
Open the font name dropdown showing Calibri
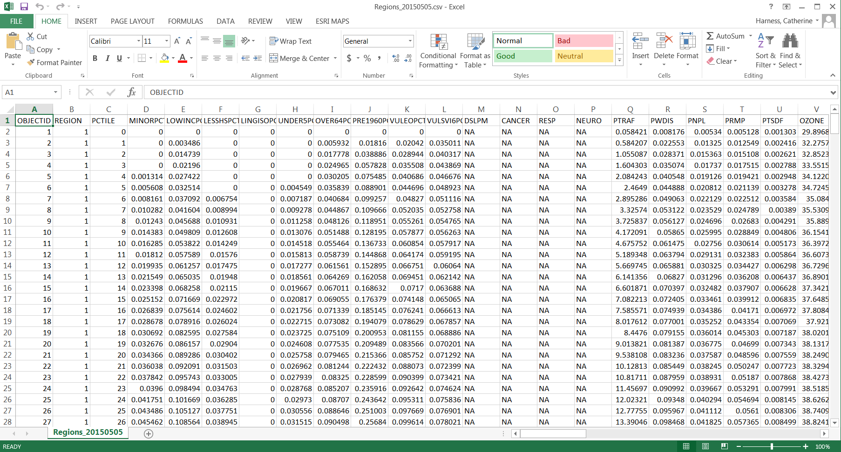(113, 41)
